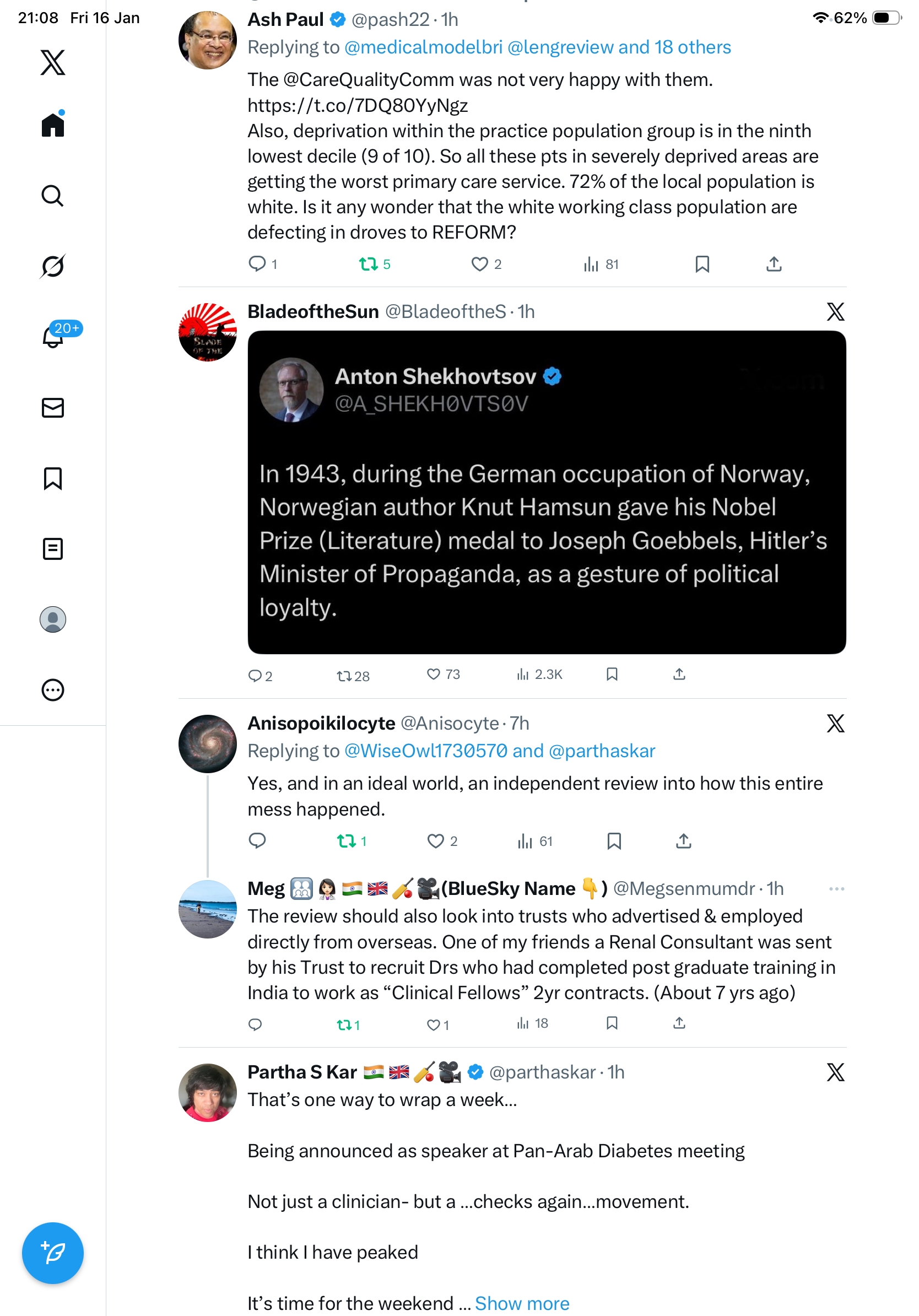Click the X logo in sidebar

tap(53, 62)
